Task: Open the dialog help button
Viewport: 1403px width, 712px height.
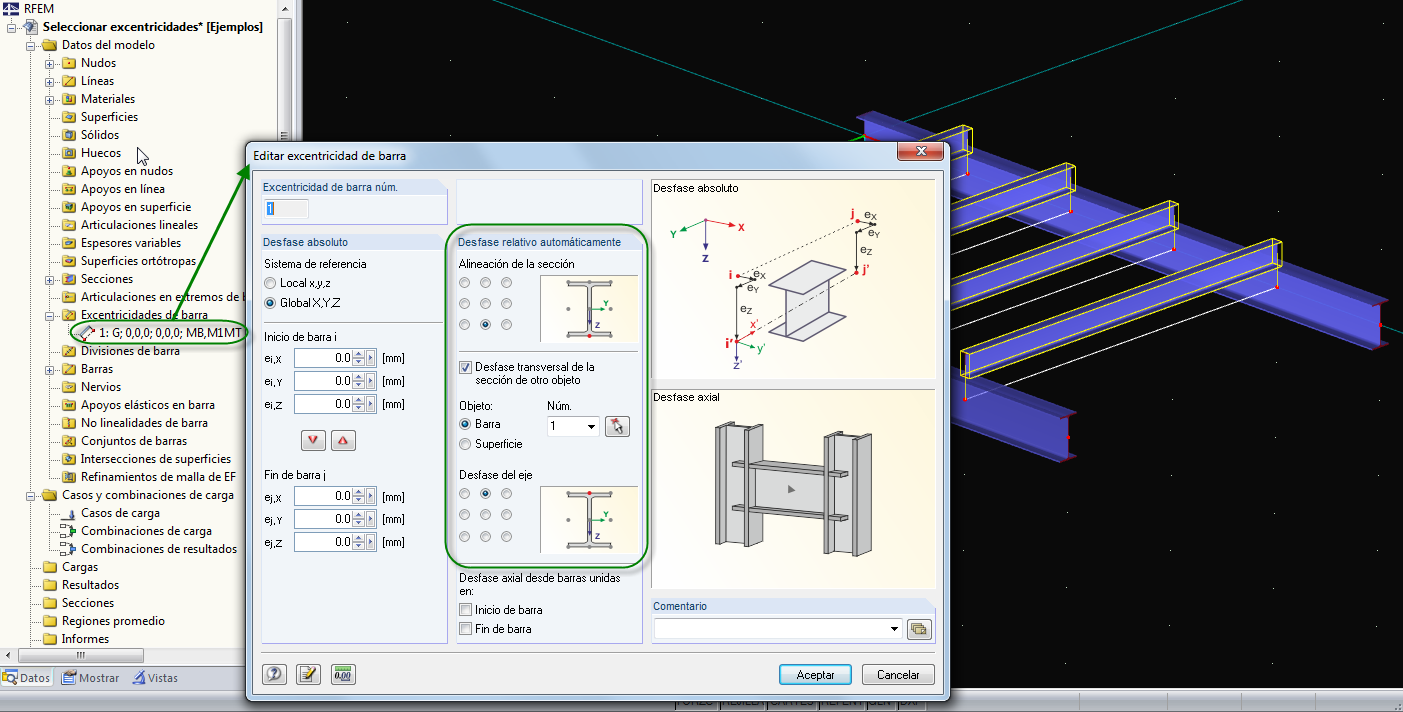Action: tap(274, 674)
